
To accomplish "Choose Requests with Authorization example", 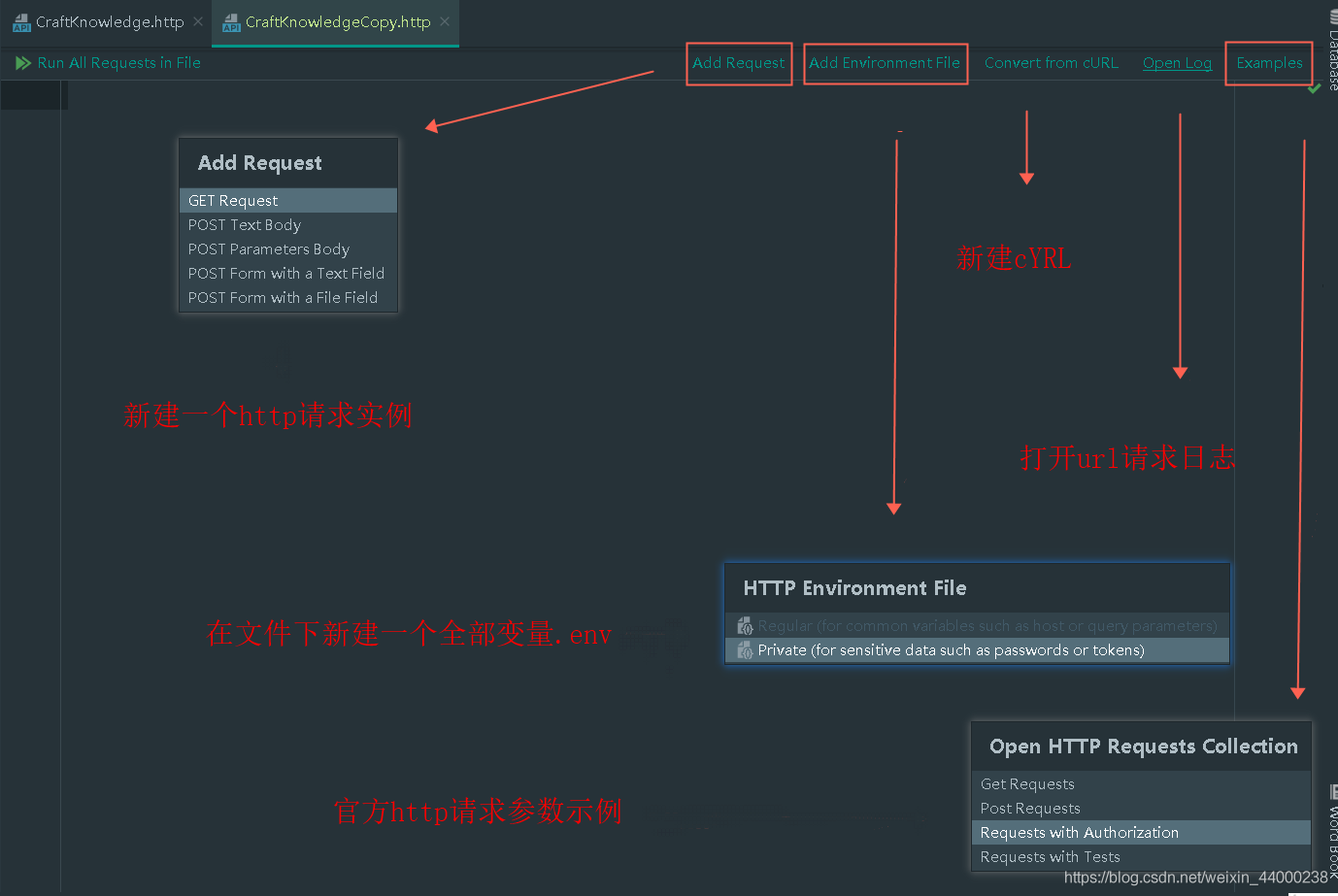I will click(1079, 832).
